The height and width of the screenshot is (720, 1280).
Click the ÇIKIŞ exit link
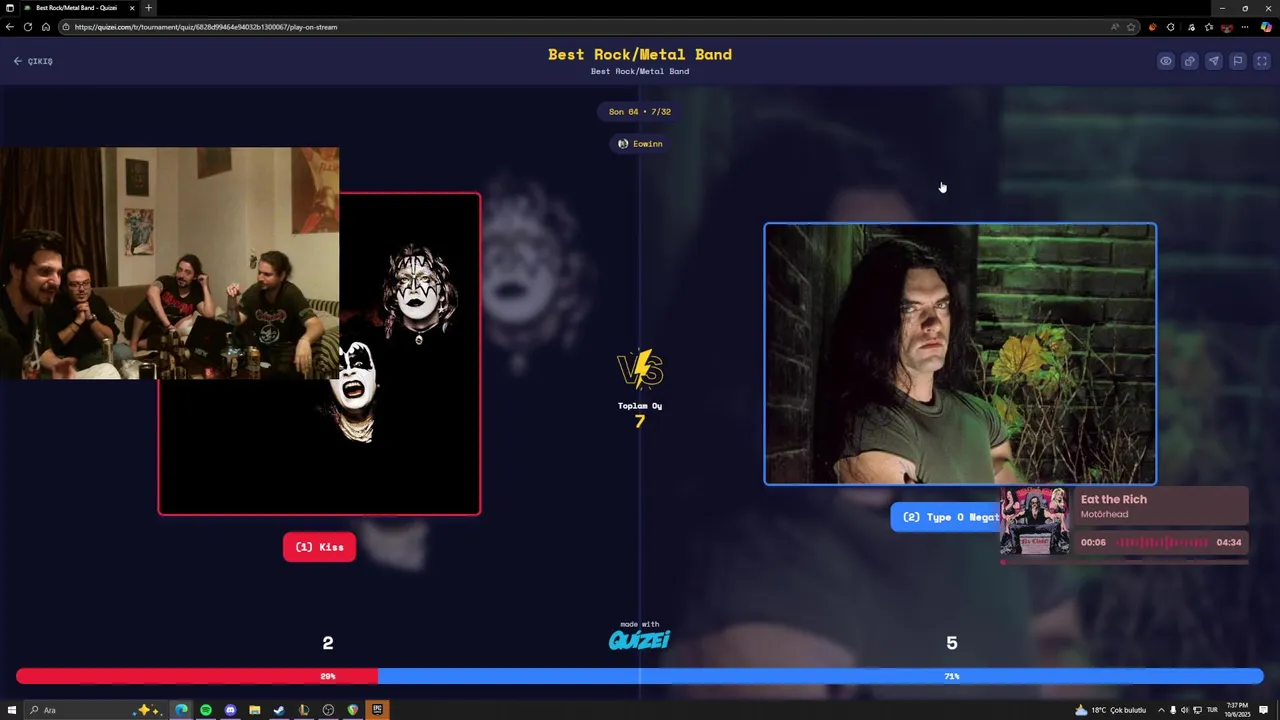pyautogui.click(x=33, y=61)
